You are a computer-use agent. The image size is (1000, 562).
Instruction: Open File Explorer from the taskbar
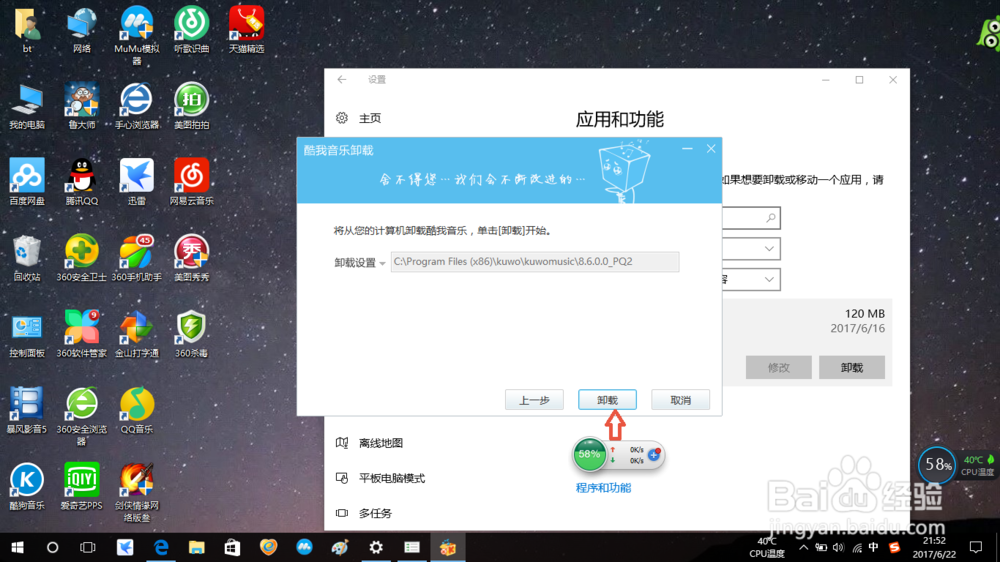point(196,547)
